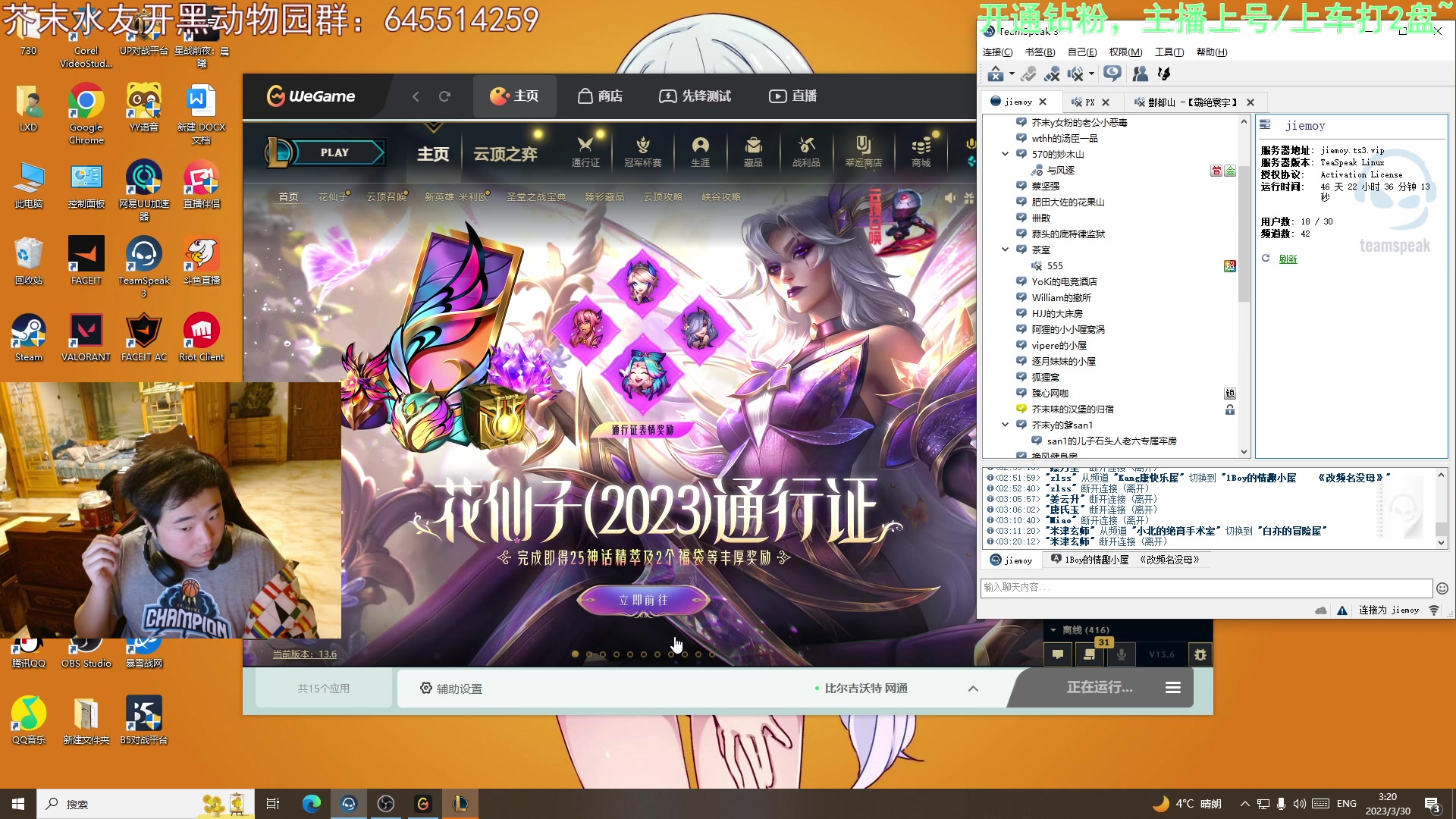
Task: Open the 战利品 loot icon
Action: tap(806, 152)
